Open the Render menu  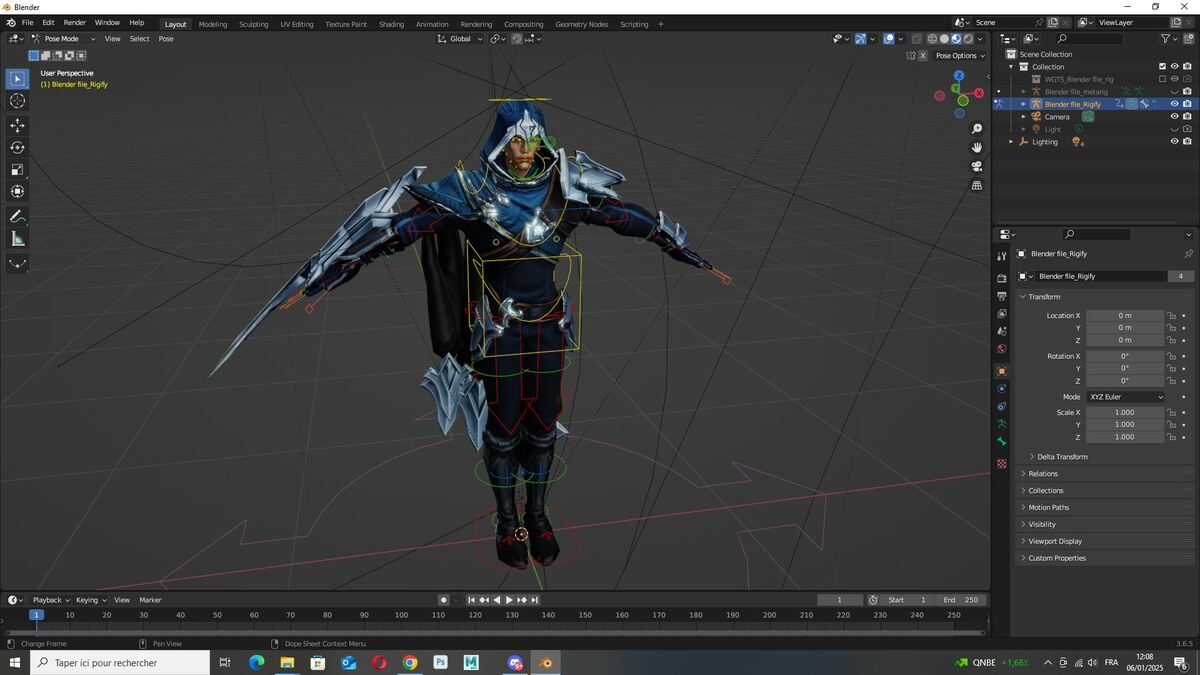tap(75, 22)
